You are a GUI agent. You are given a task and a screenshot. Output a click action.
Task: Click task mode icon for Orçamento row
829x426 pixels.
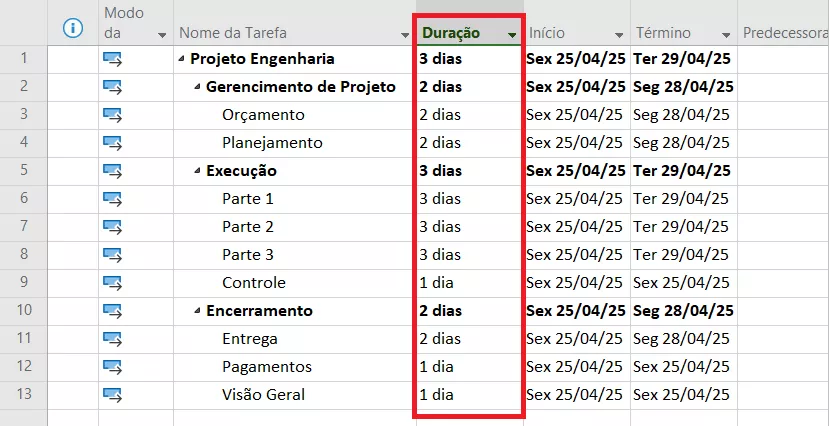click(x=112, y=115)
